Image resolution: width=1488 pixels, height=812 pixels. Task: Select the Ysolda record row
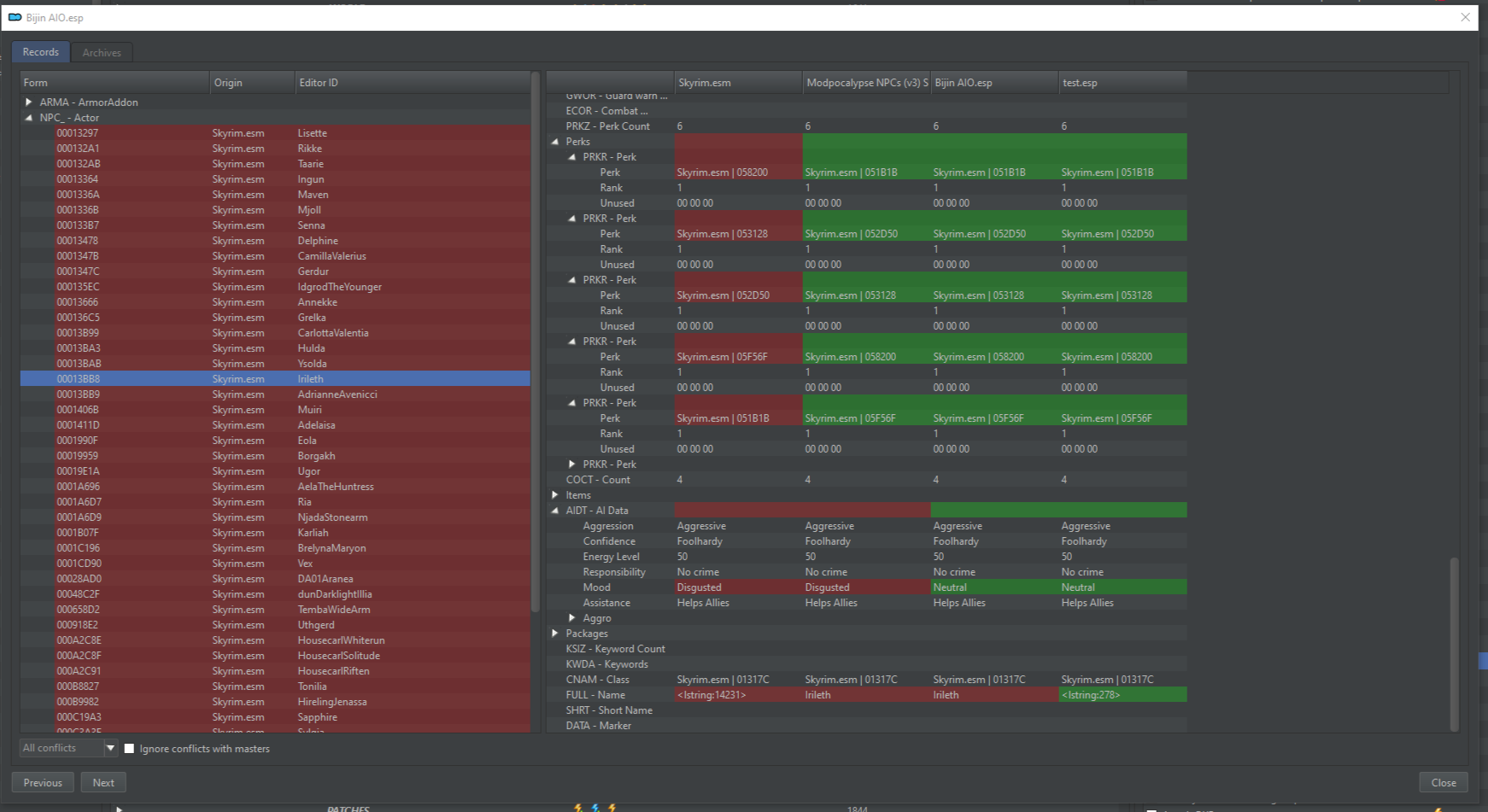point(275,364)
